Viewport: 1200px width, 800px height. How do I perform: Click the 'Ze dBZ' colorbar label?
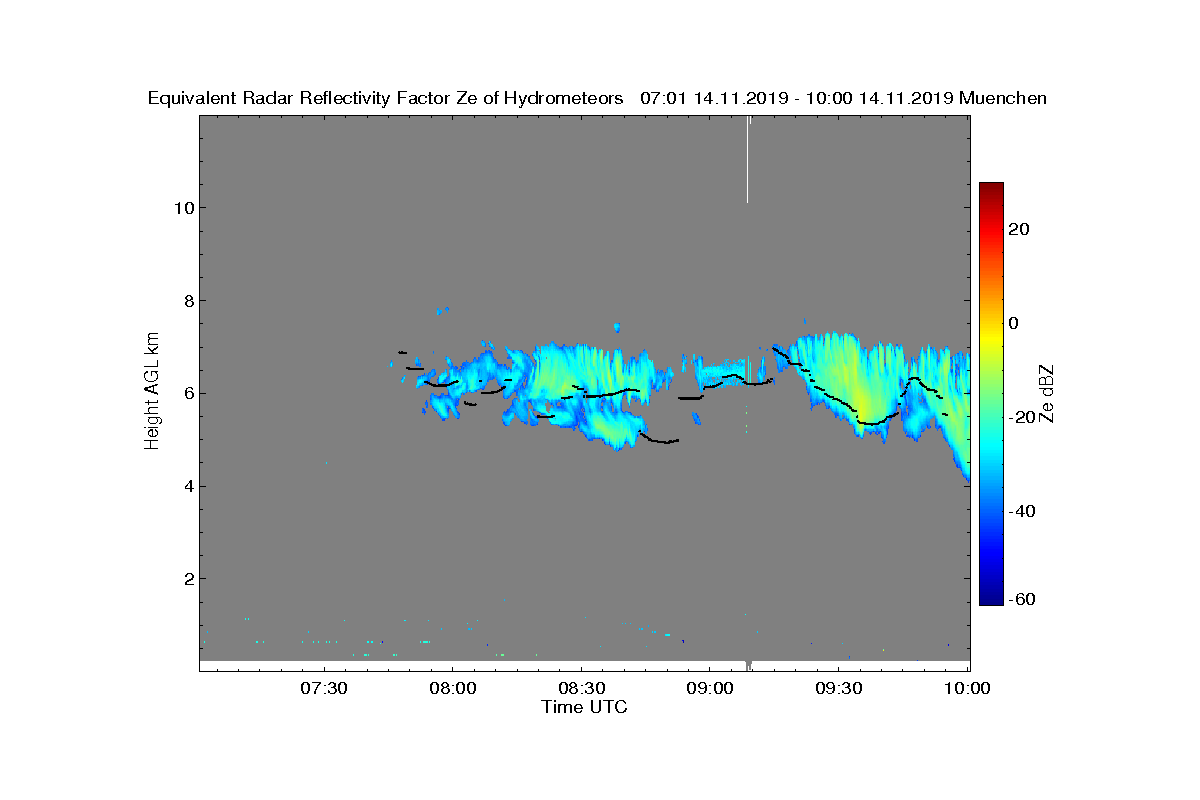[1048, 393]
